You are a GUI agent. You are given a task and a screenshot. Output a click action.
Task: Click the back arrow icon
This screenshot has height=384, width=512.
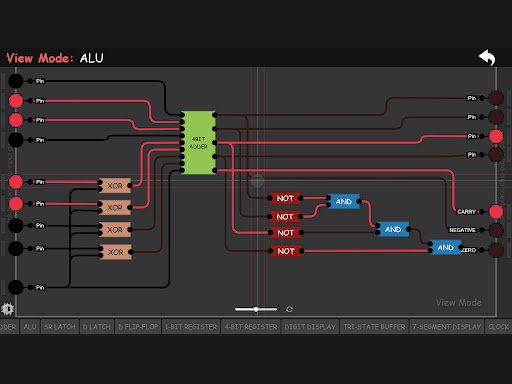pos(487,58)
